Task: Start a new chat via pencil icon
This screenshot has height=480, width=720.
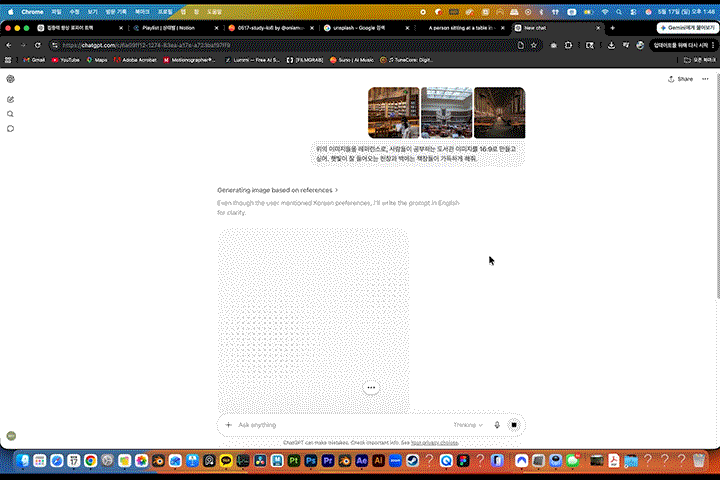Action: (11, 99)
